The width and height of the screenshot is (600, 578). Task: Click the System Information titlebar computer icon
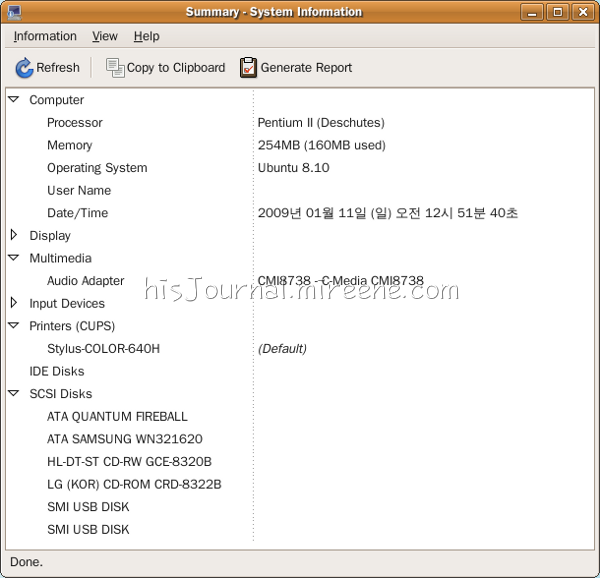[14, 12]
